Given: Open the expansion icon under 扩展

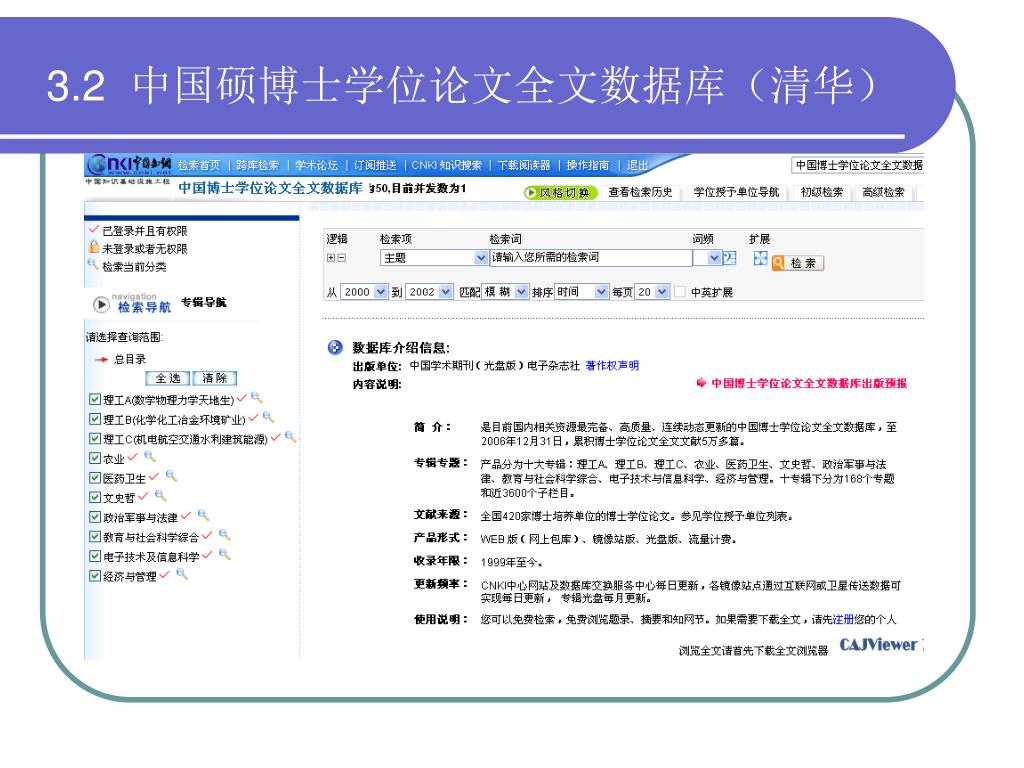Looking at the screenshot, I should point(760,258).
